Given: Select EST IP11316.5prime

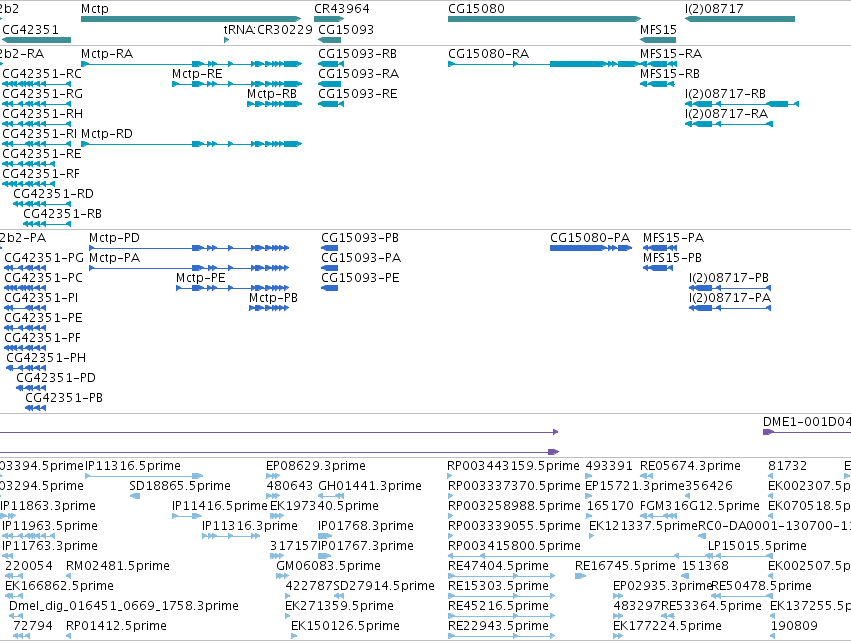Looking at the screenshot, I should pyautogui.click(x=133, y=466).
